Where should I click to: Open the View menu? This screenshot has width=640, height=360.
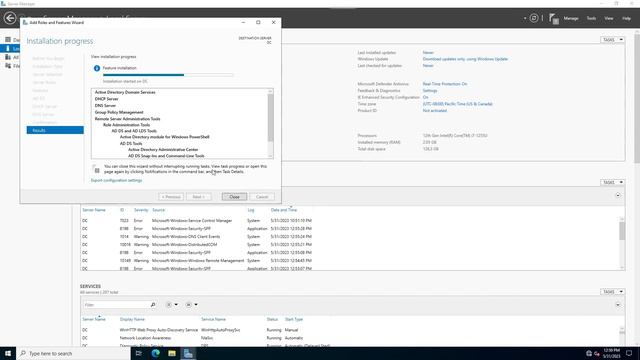(x=609, y=18)
